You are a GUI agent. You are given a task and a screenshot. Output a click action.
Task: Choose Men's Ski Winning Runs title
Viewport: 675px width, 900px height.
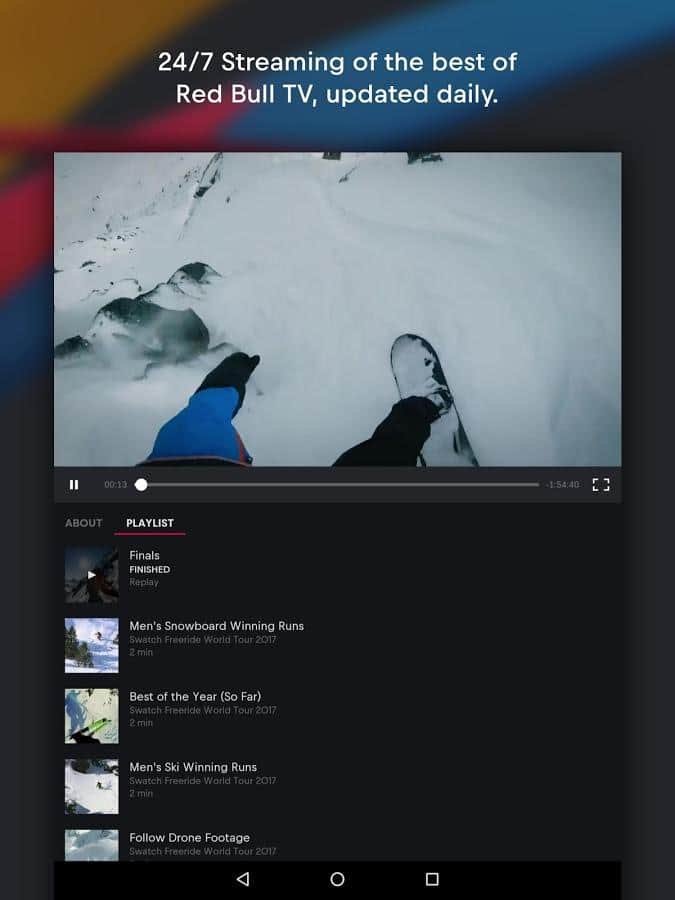tap(193, 767)
